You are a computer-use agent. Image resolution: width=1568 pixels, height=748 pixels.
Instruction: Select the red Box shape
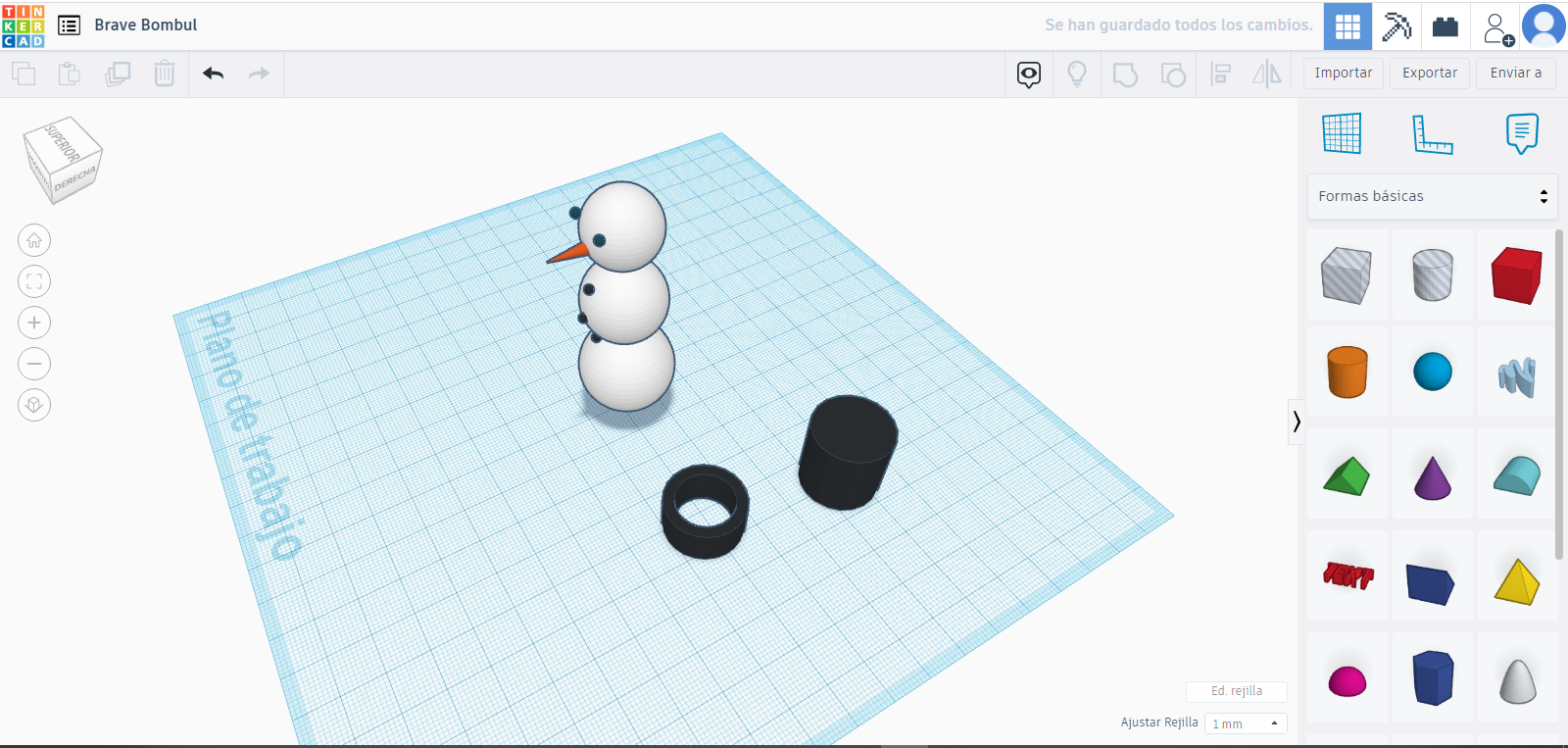click(1517, 274)
